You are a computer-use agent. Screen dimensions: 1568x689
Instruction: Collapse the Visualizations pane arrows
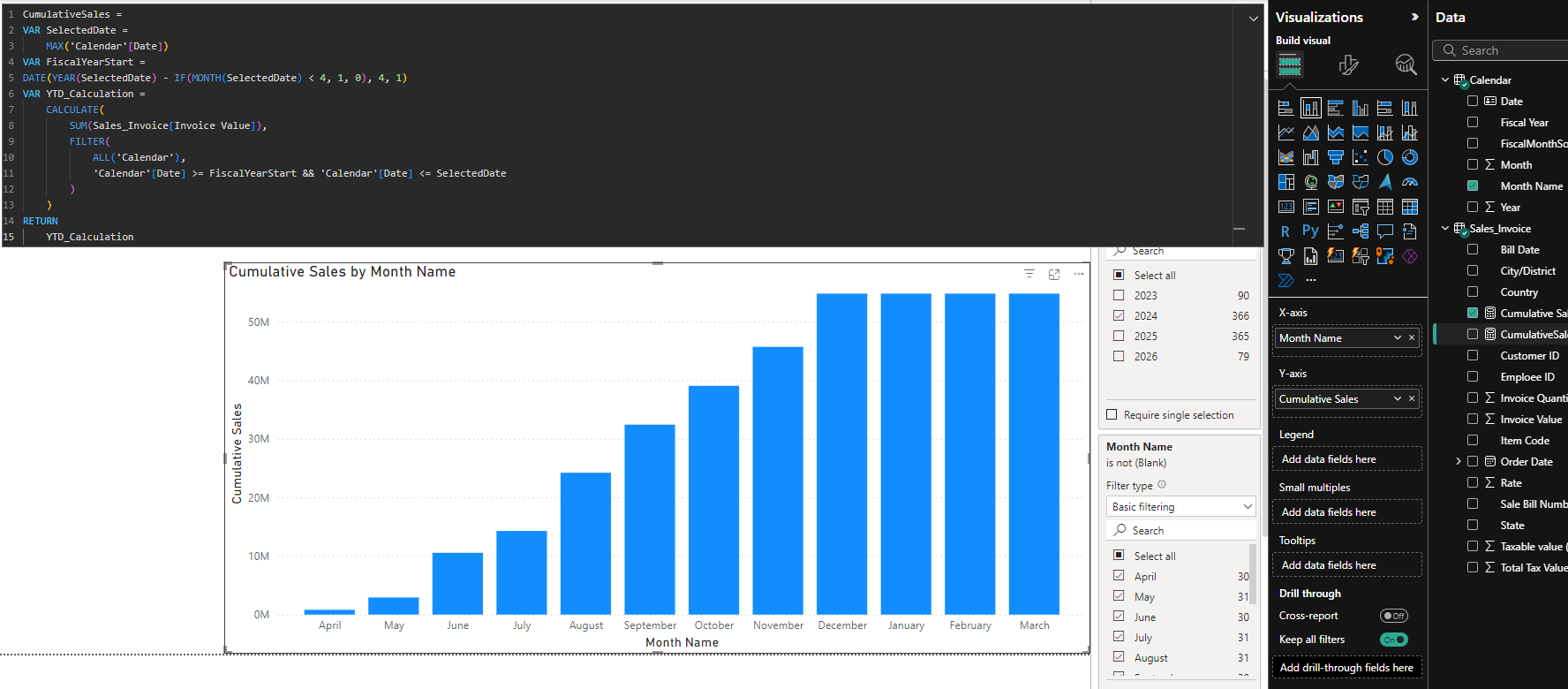(1415, 17)
